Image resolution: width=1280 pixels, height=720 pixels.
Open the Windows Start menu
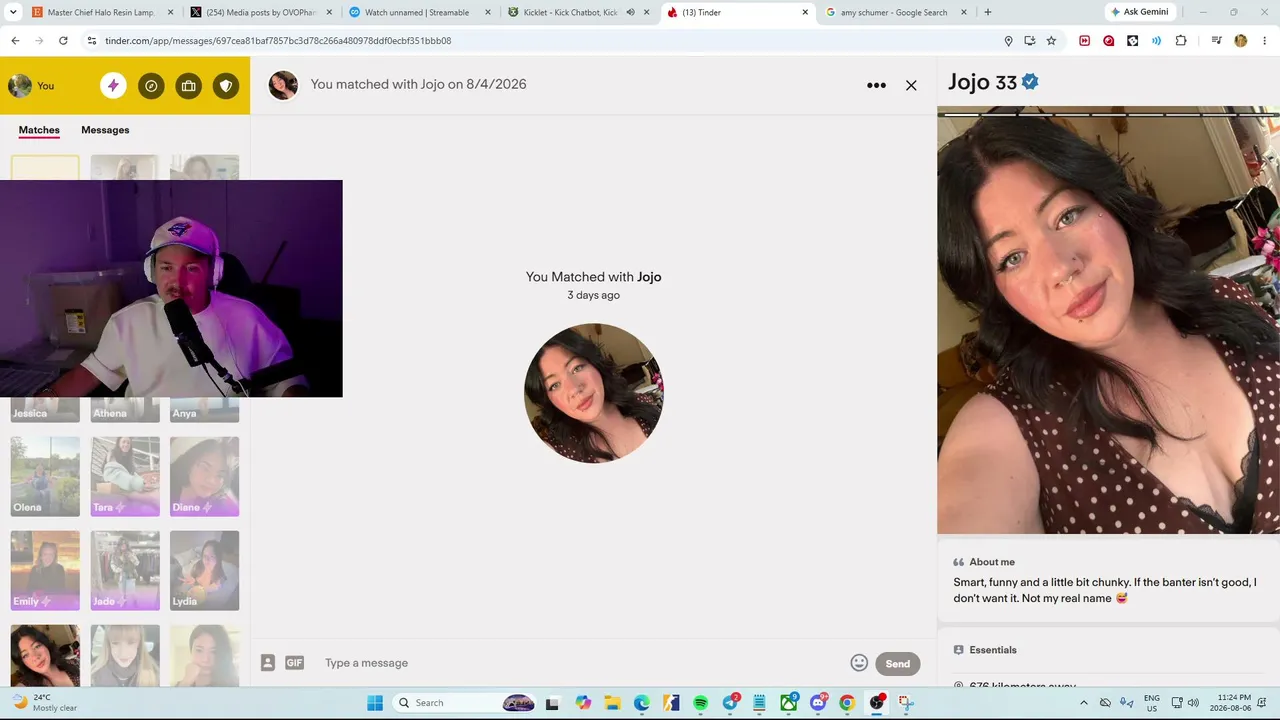[375, 703]
